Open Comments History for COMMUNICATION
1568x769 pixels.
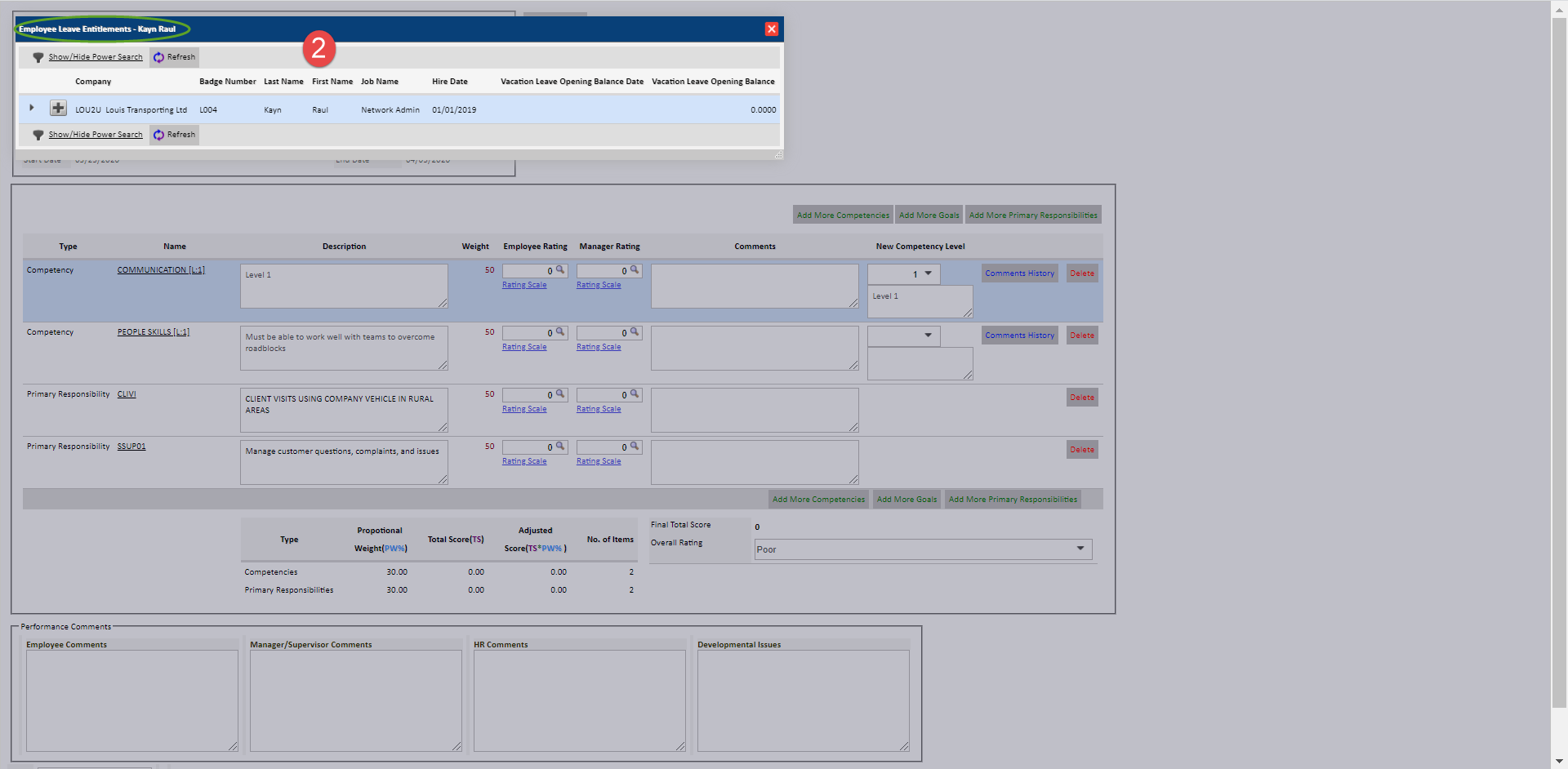tap(1019, 273)
